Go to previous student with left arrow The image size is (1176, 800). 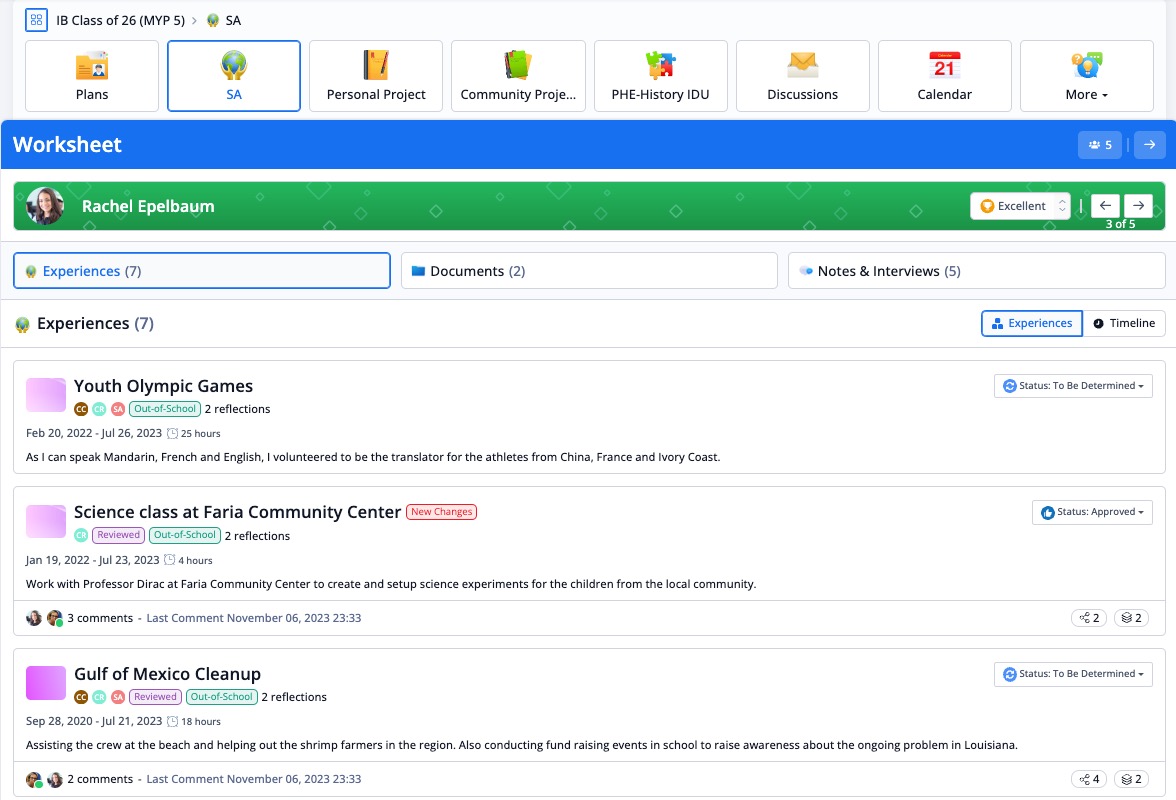[1104, 205]
